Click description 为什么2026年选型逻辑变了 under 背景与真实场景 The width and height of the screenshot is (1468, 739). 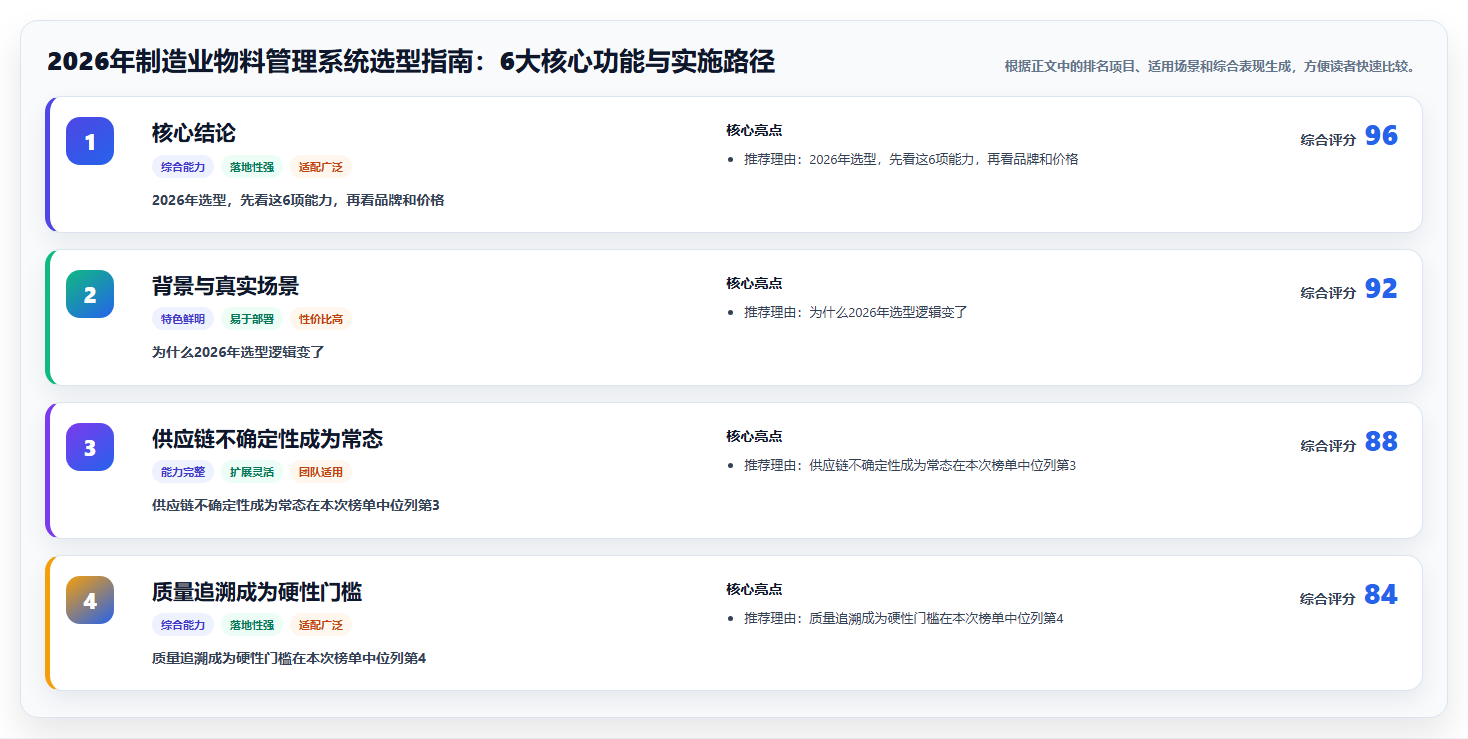click(238, 352)
